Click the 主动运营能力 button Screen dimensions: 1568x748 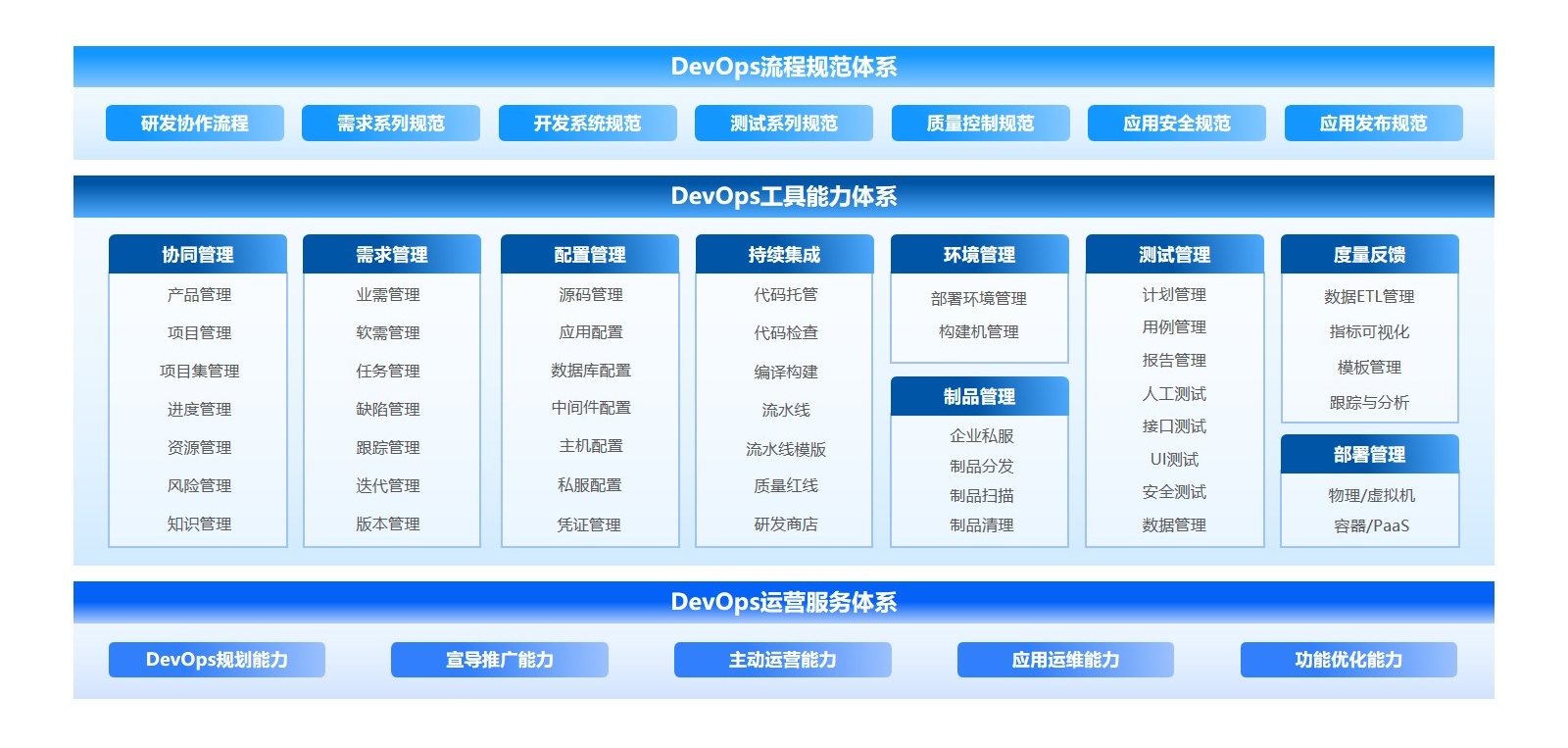click(782, 660)
